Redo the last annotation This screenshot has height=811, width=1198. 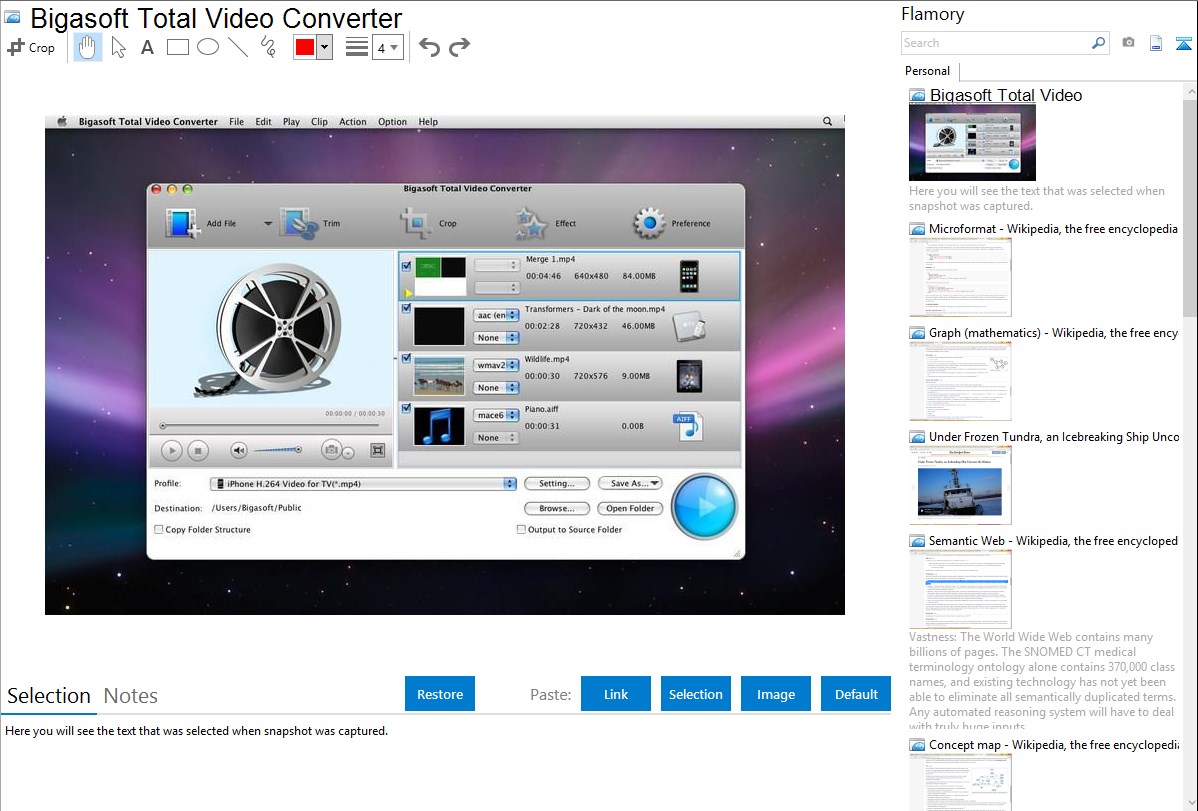point(459,47)
